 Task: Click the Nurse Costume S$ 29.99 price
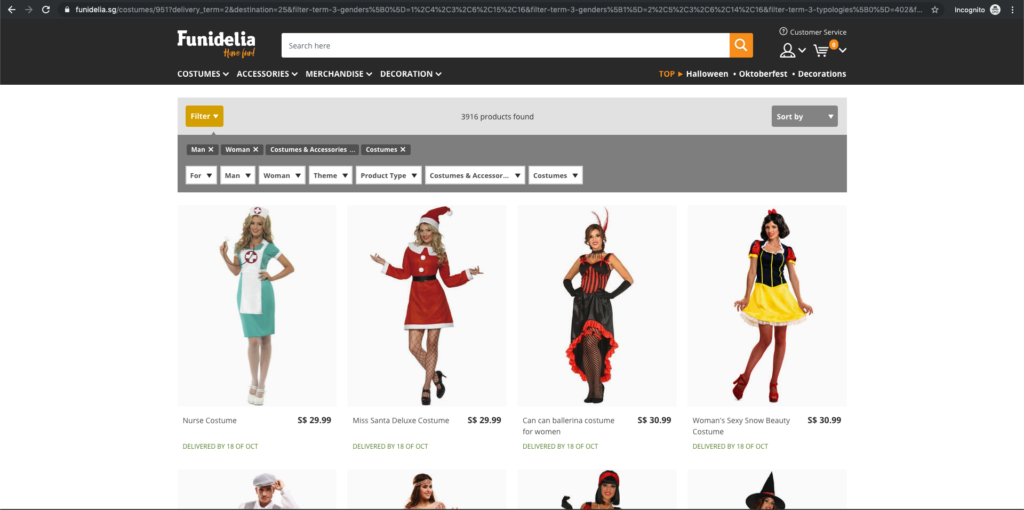(x=314, y=420)
